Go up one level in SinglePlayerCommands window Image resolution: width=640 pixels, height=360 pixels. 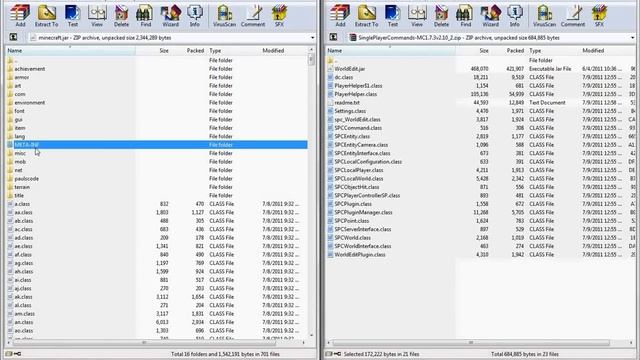(x=333, y=38)
